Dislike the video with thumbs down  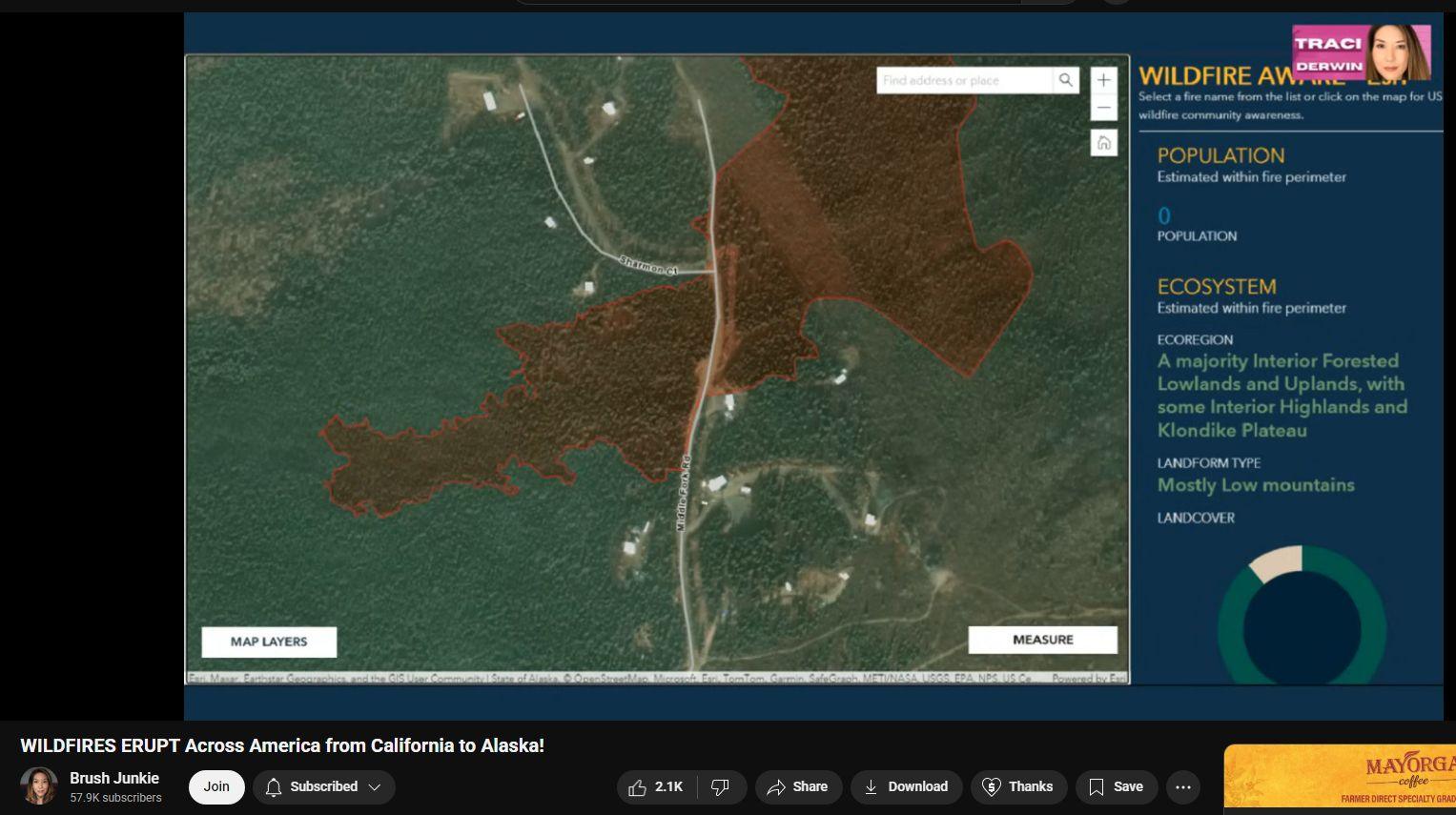[x=721, y=786]
